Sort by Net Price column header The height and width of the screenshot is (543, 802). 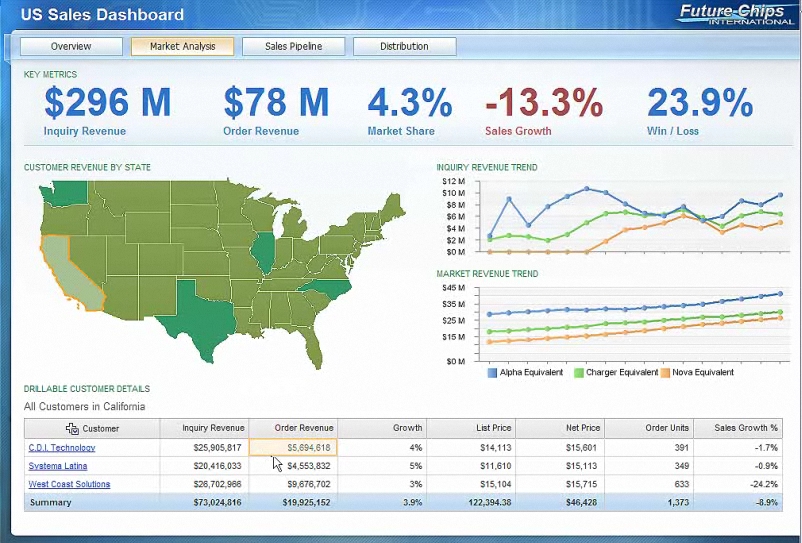(560, 428)
